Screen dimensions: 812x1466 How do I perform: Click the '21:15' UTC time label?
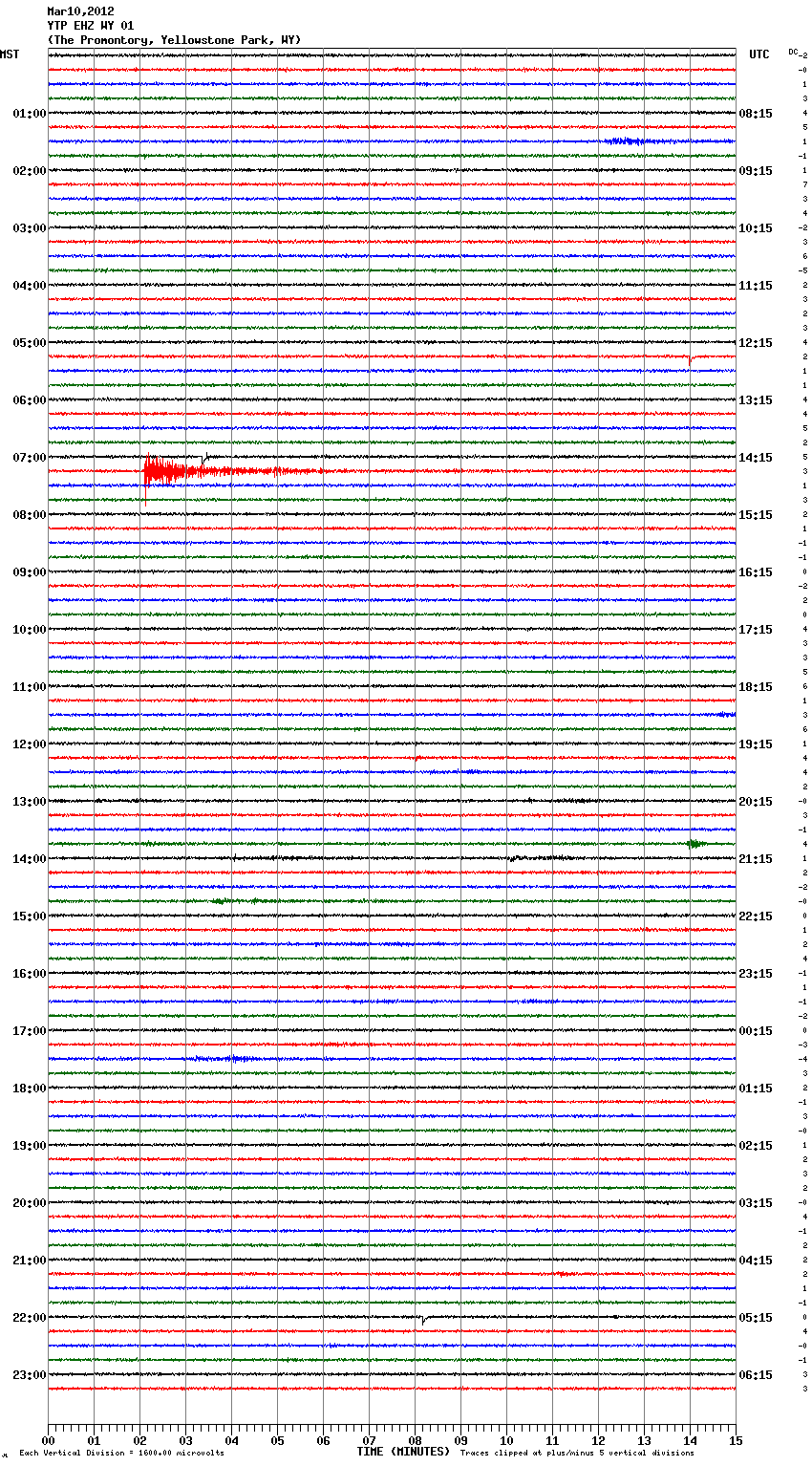pyautogui.click(x=756, y=859)
